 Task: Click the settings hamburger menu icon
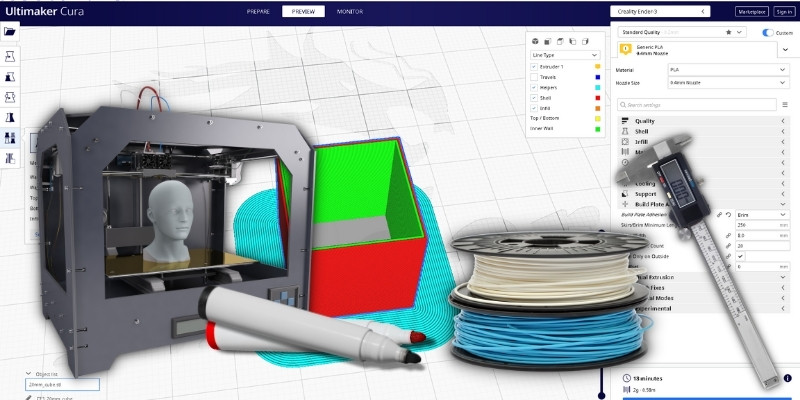[785, 104]
